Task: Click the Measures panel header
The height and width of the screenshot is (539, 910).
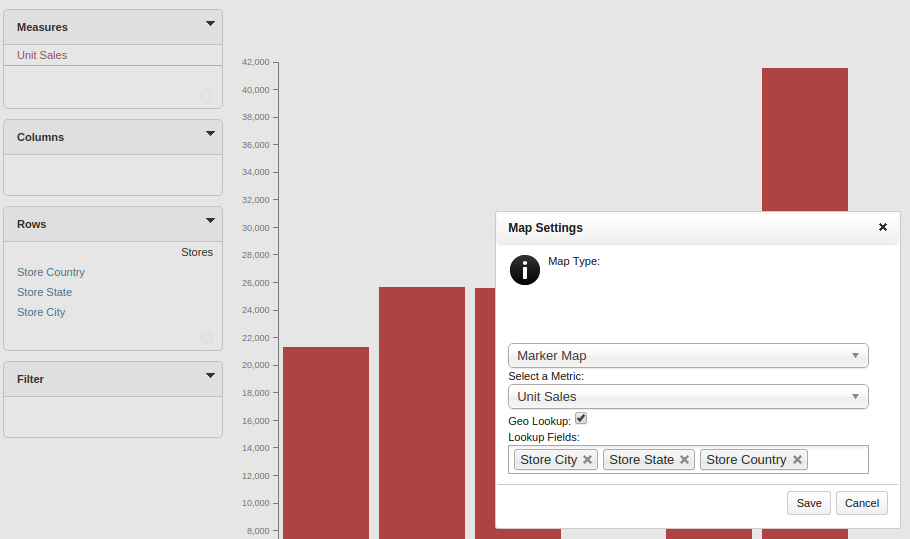Action: (113, 27)
